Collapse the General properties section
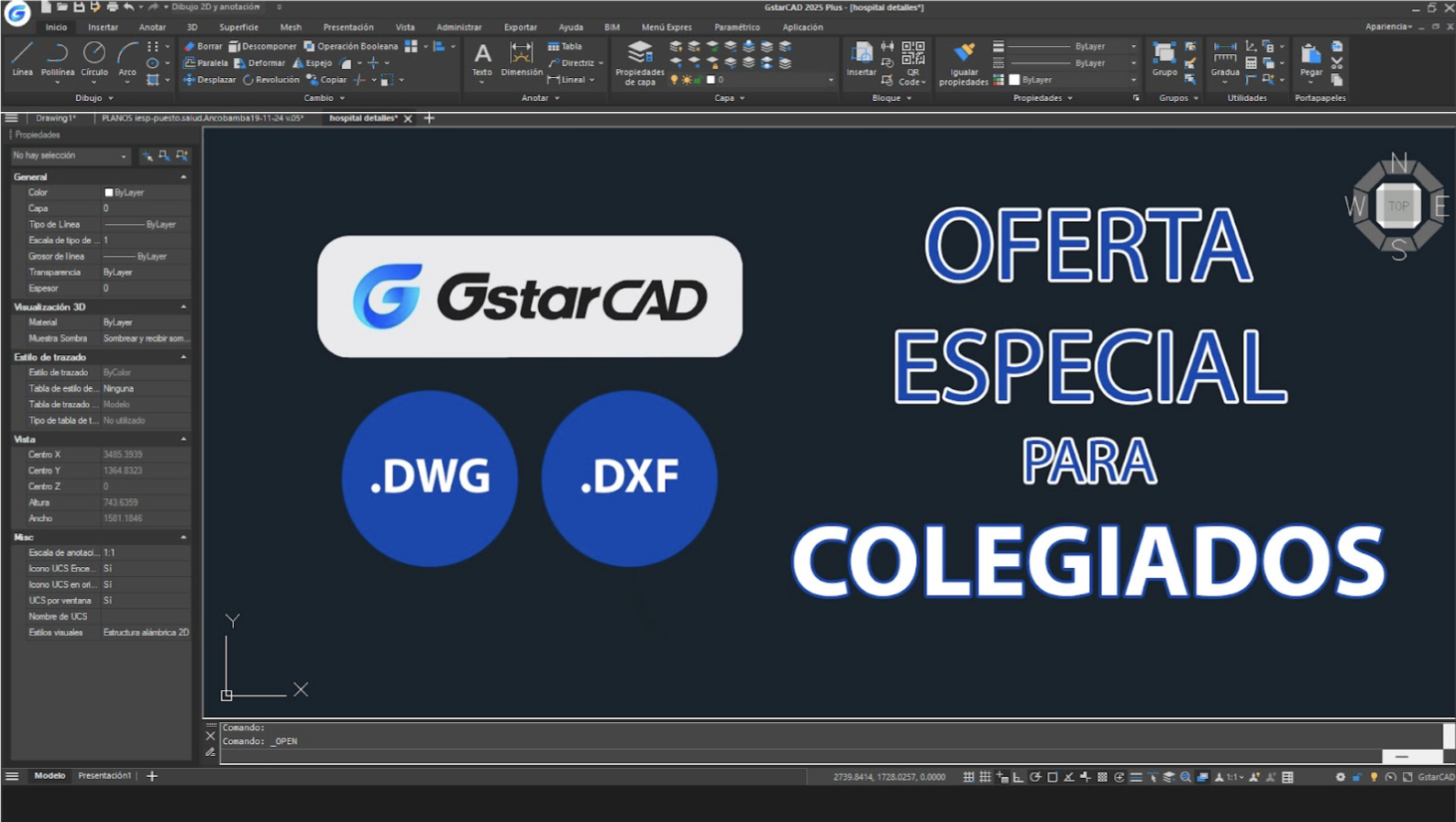1456x822 pixels. pos(183,177)
